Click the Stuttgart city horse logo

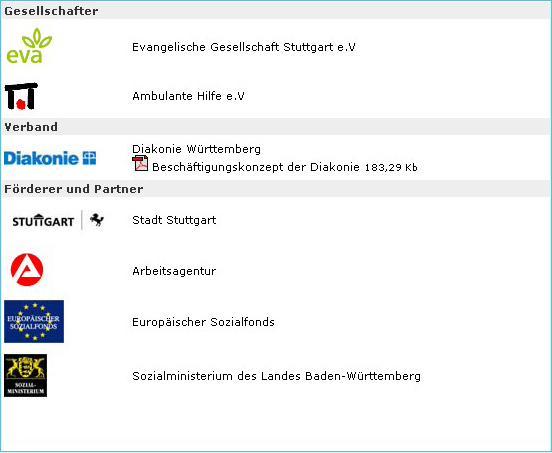click(58, 220)
